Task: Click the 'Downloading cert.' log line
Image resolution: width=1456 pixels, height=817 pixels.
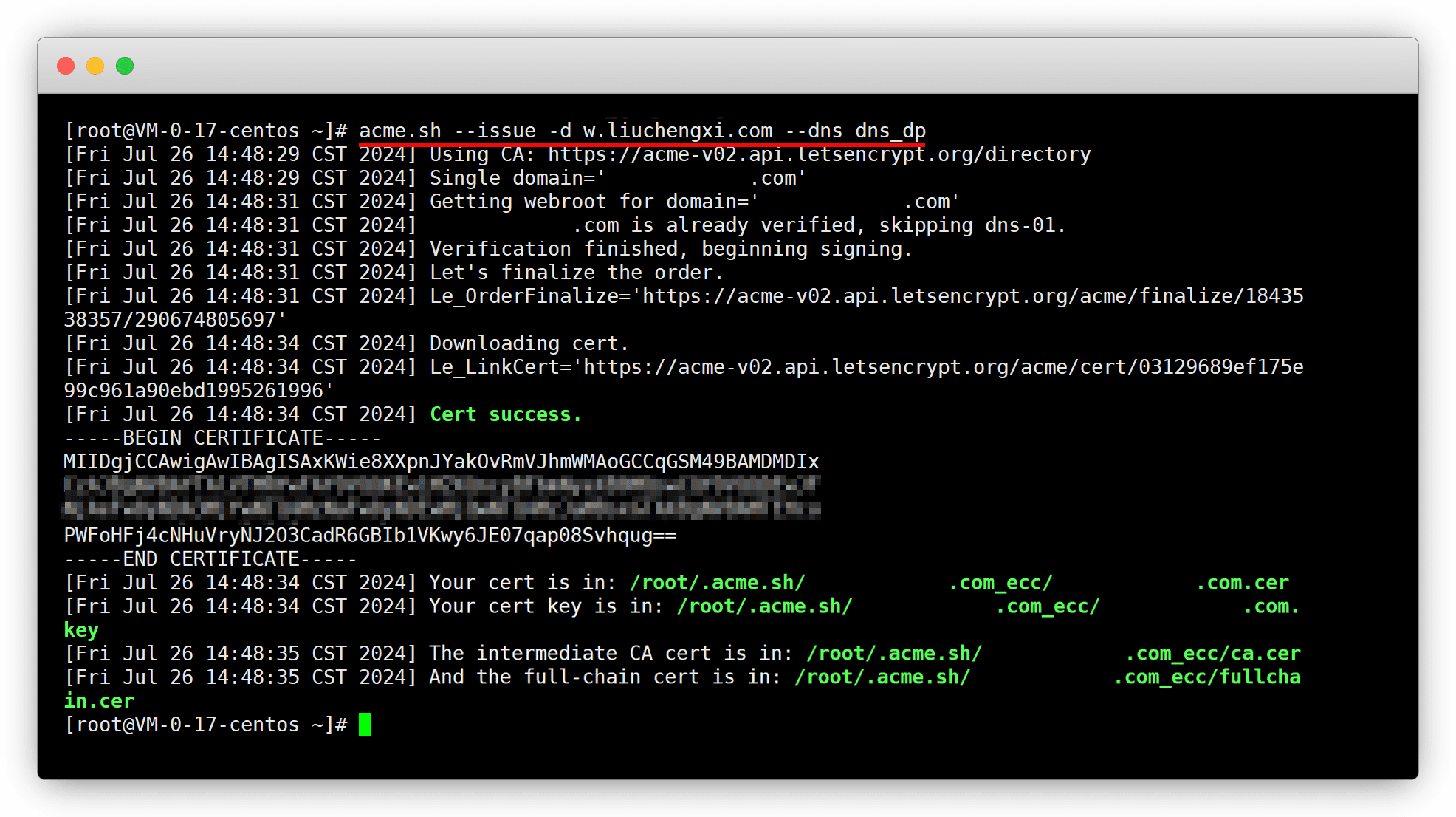Action: [529, 343]
